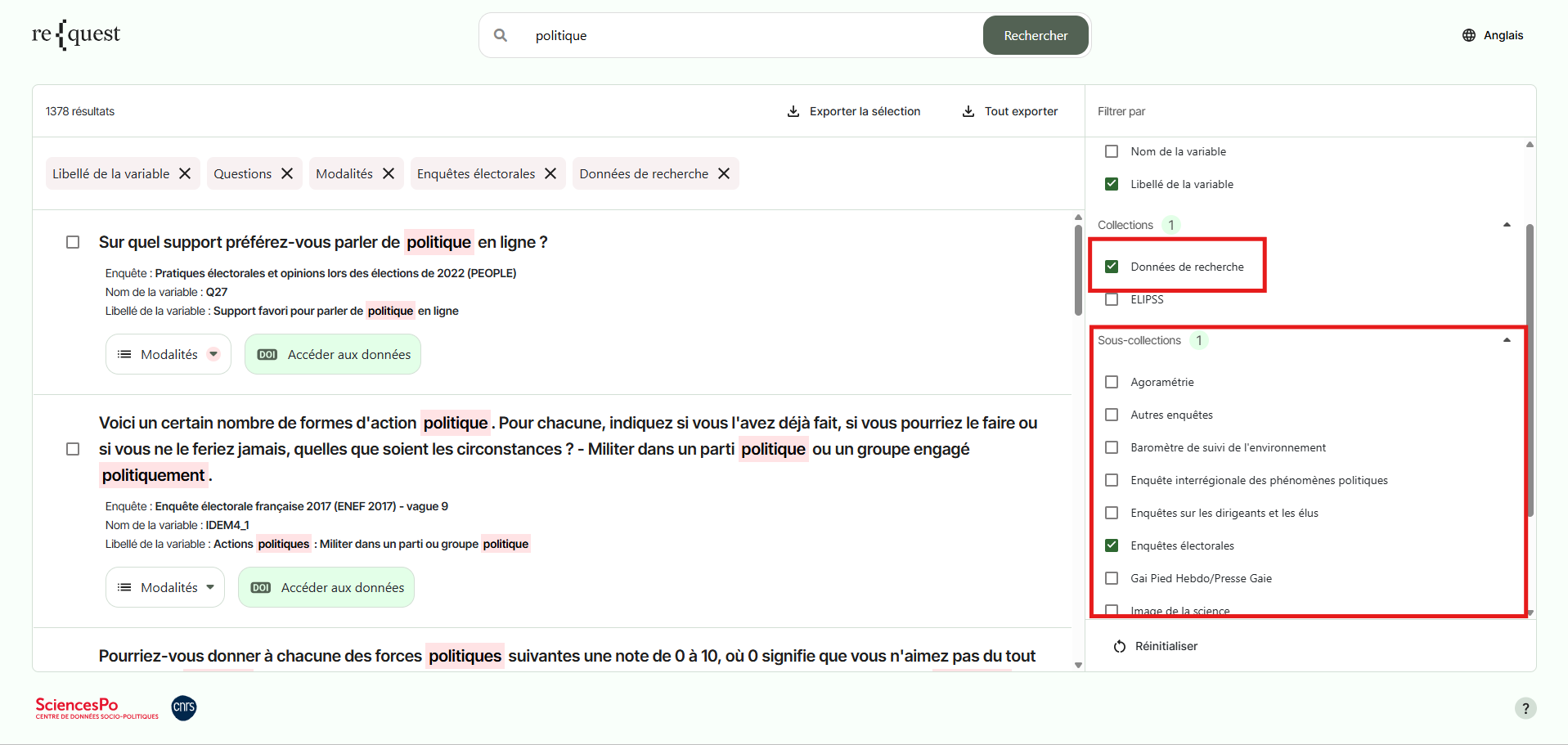Click the globe language icon
Viewport: 1568px width, 745px height.
click(1469, 35)
